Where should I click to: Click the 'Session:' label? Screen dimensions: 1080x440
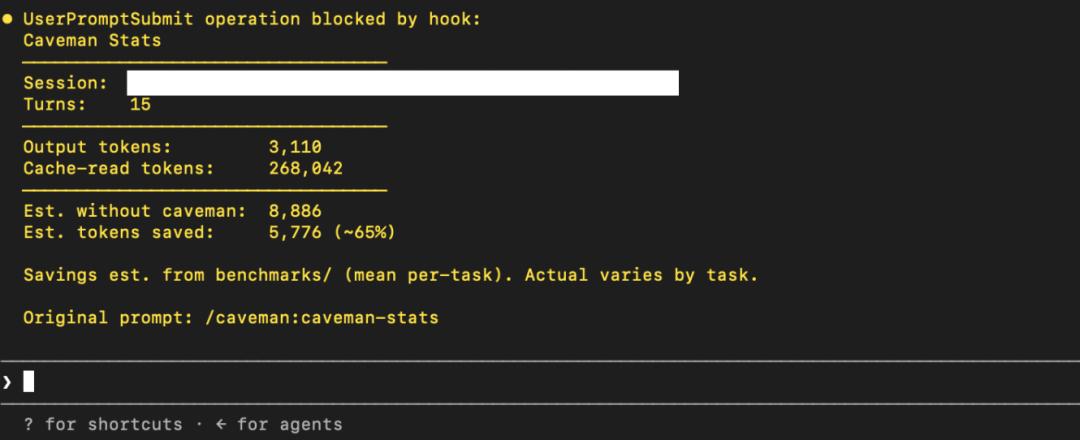(65, 83)
